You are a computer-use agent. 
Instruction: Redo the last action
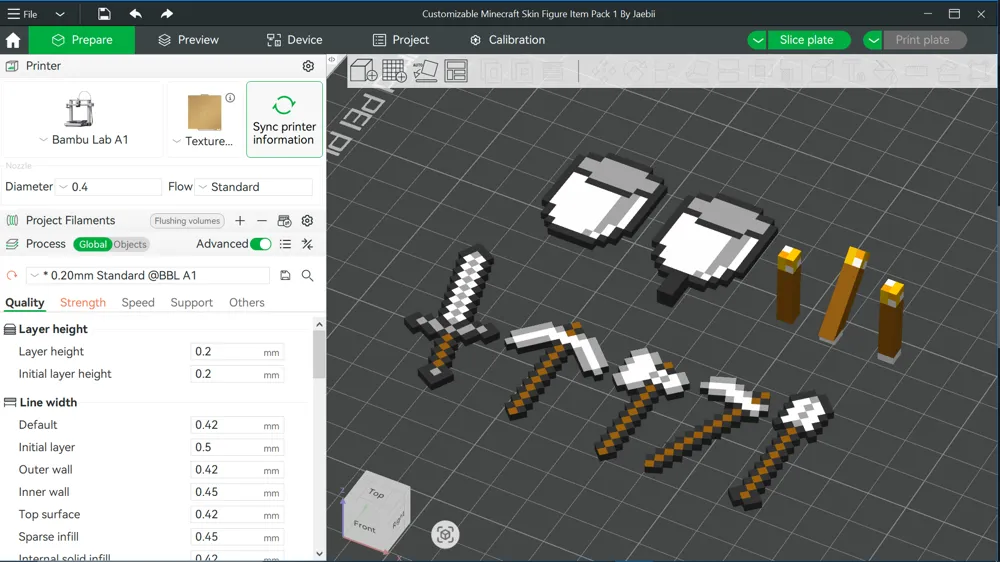pos(166,13)
